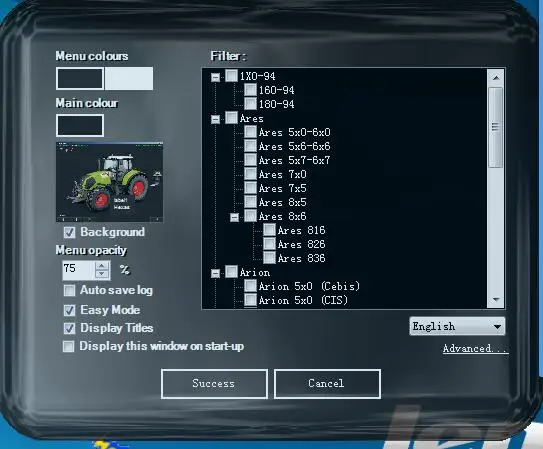Confirm with the Success button
Viewport: 543px width, 449px height.
point(214,384)
